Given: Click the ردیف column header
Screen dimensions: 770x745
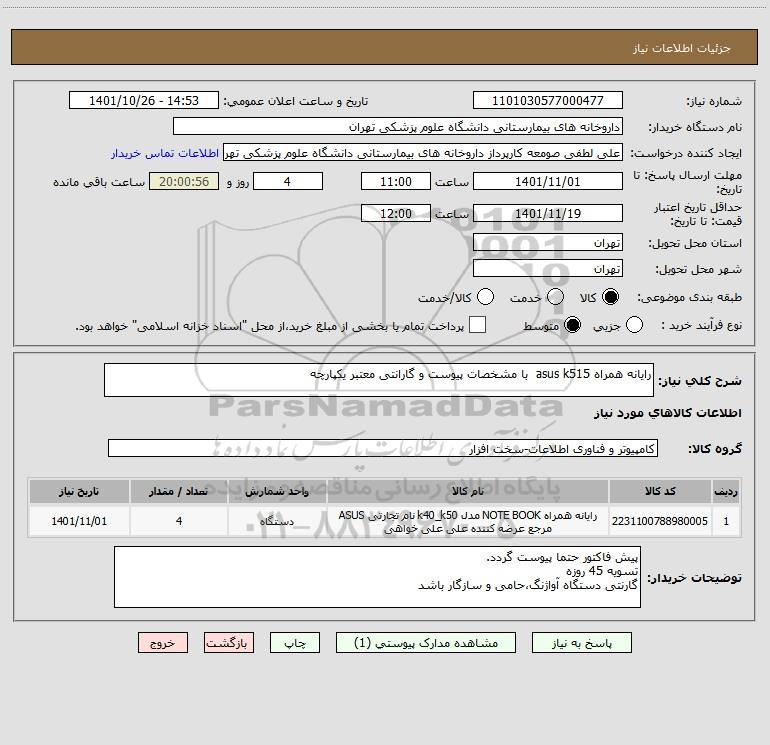Looking at the screenshot, I should click(726, 491).
